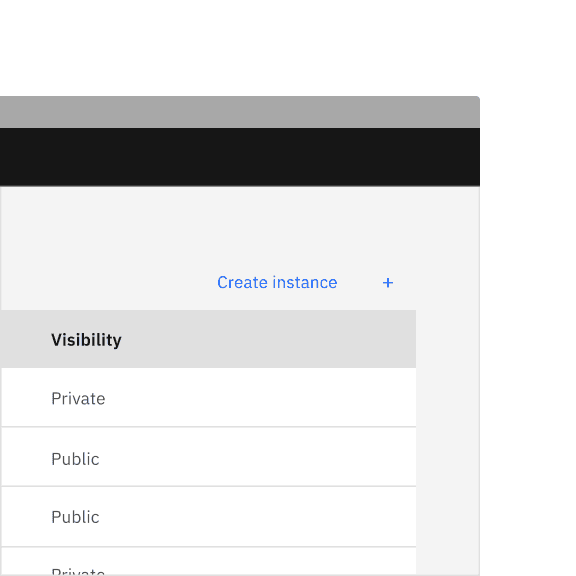Click the divider between the two Public rows
The image size is (576, 576).
(208, 486)
